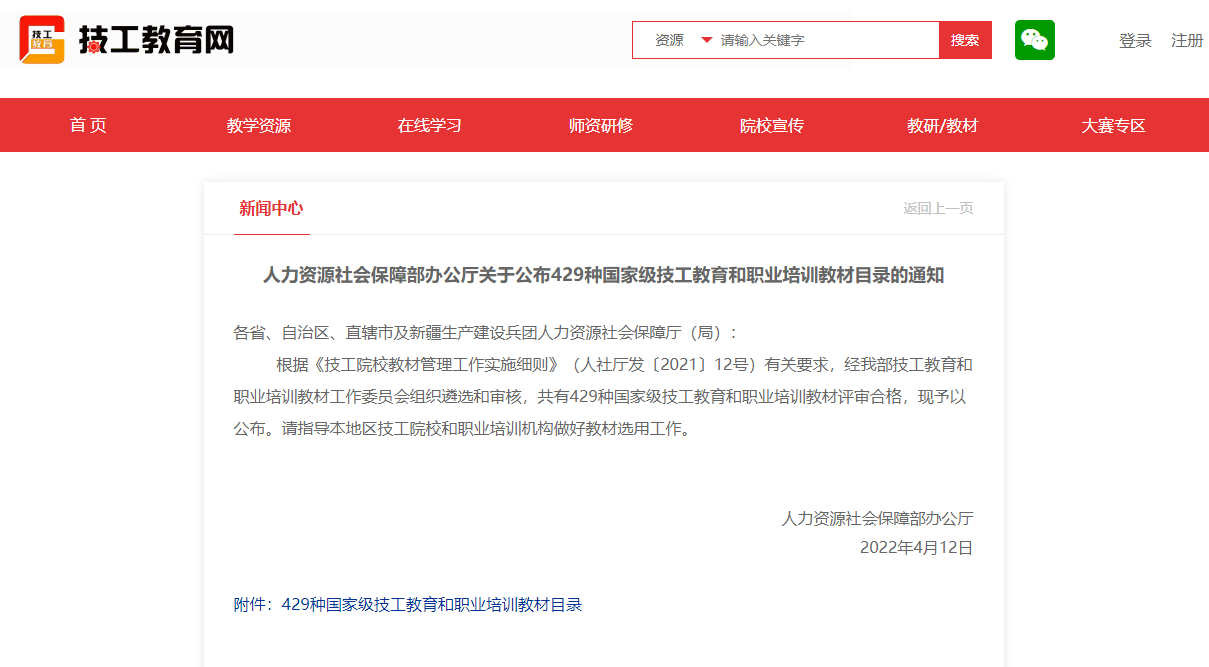The width and height of the screenshot is (1209, 667).
Task: Select 在线学习 in the navigation bar
Action: (429, 125)
